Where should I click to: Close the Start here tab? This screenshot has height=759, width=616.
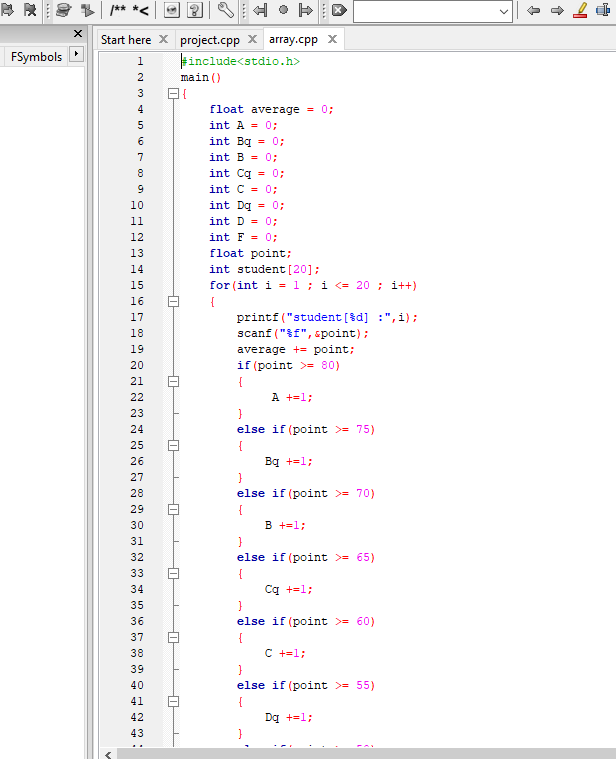[163, 40]
